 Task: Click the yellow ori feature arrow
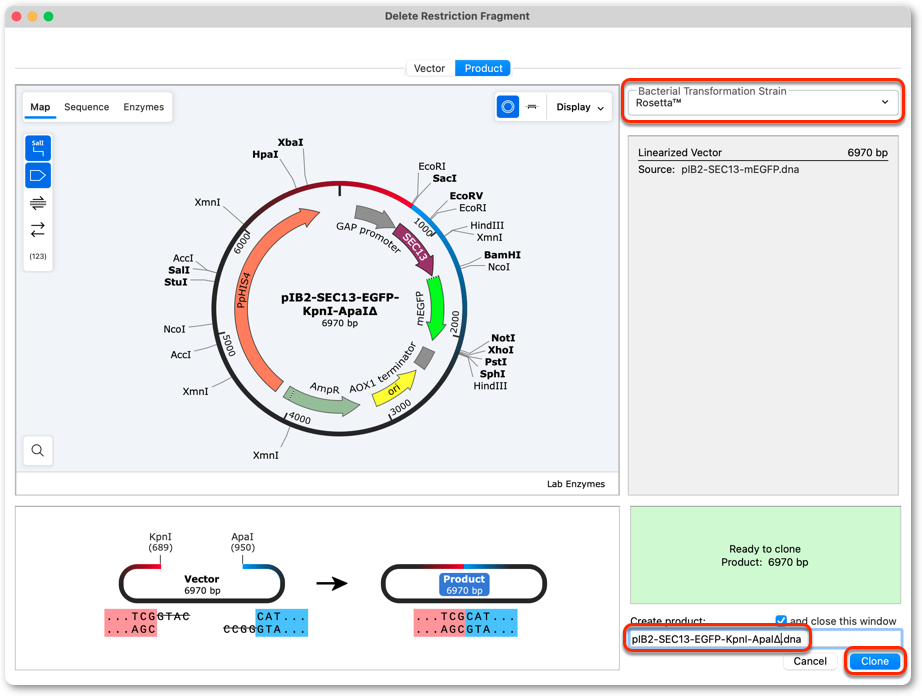[395, 389]
